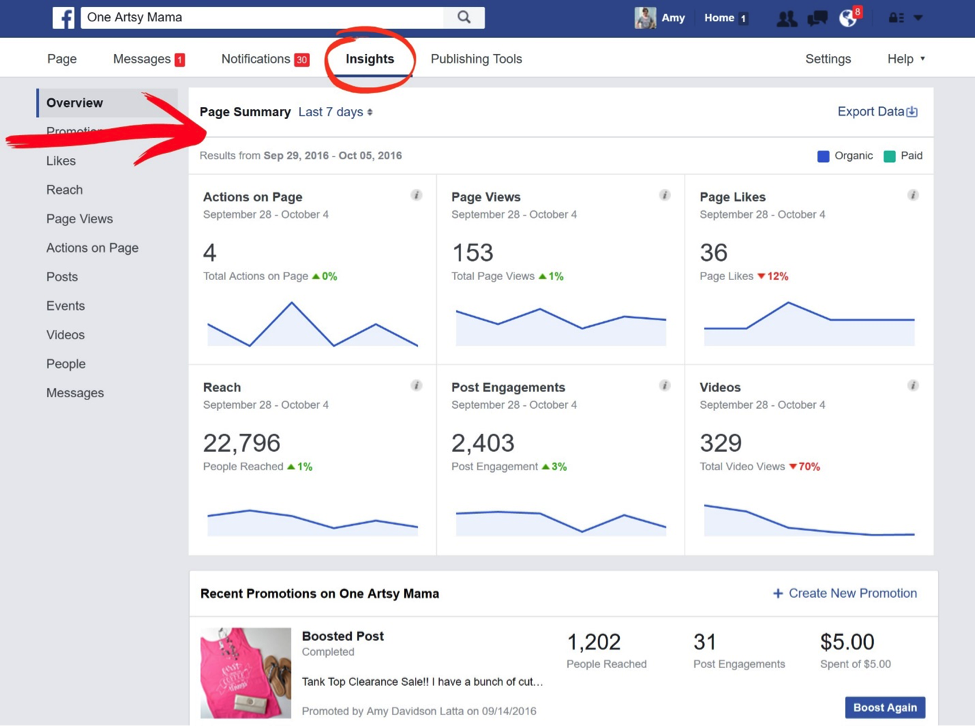
Task: Click the Home link in top bar
Action: (x=719, y=18)
